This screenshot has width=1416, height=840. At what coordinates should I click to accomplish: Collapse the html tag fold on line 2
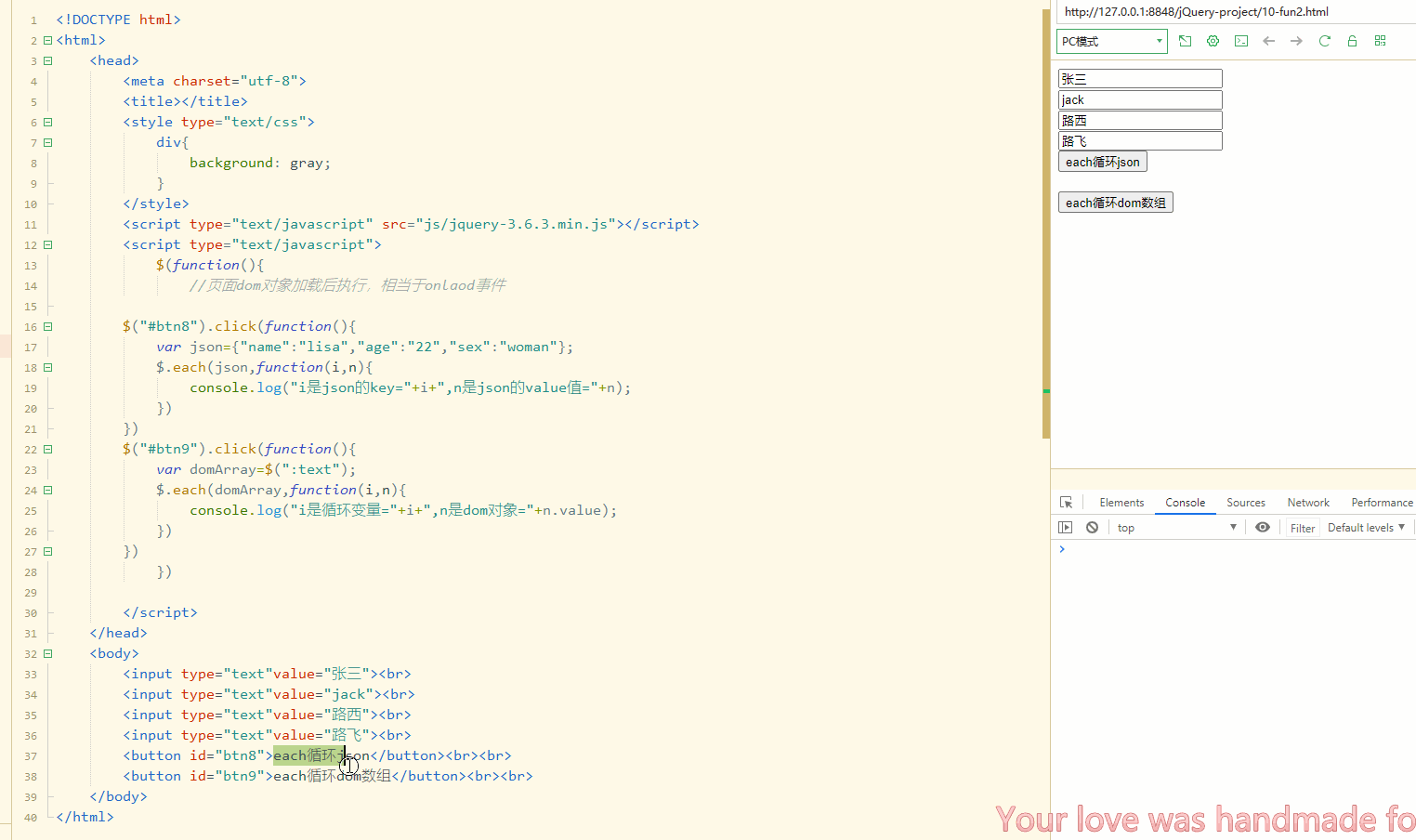pos(47,40)
